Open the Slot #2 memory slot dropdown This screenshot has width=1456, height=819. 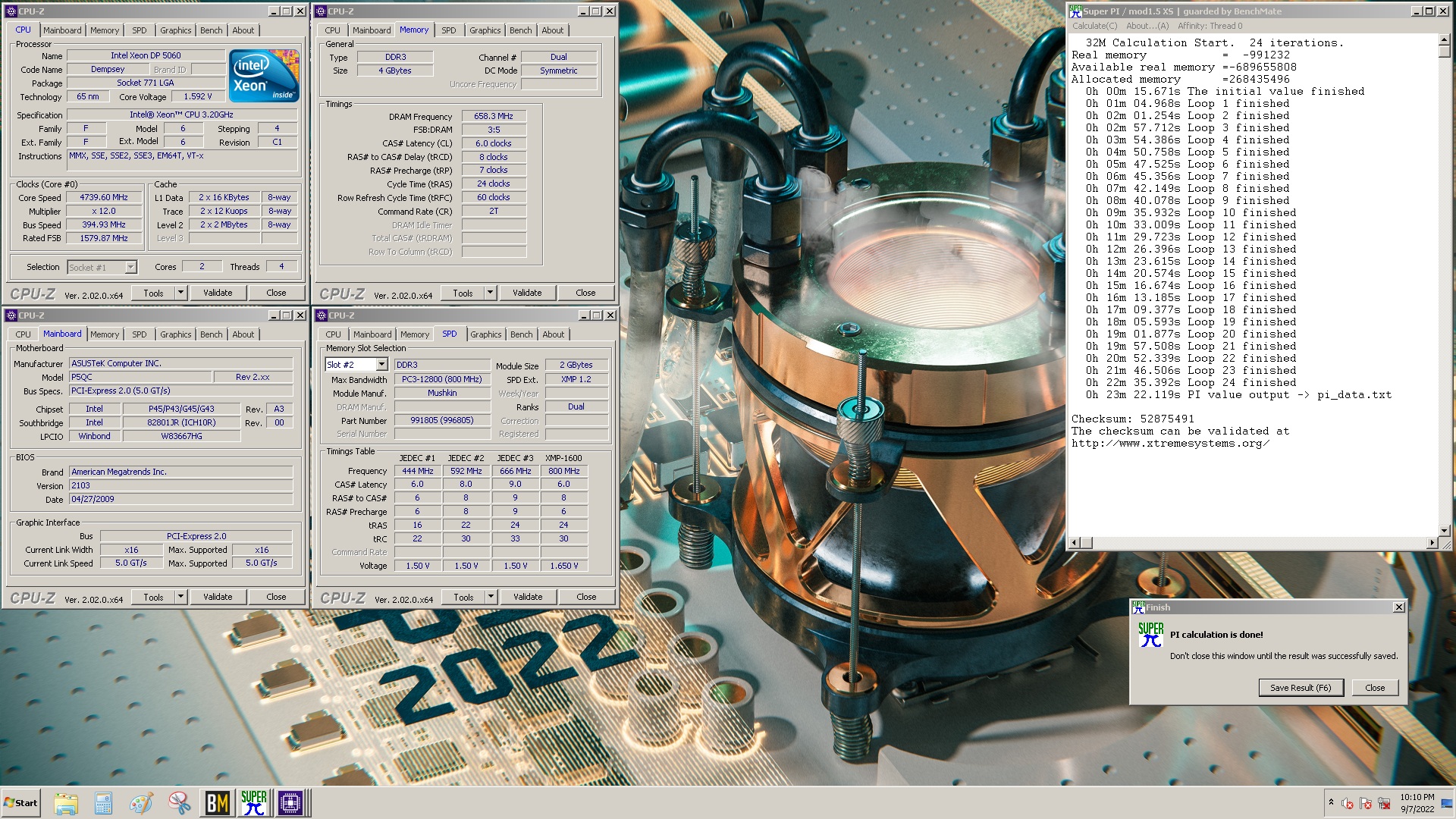(x=381, y=365)
